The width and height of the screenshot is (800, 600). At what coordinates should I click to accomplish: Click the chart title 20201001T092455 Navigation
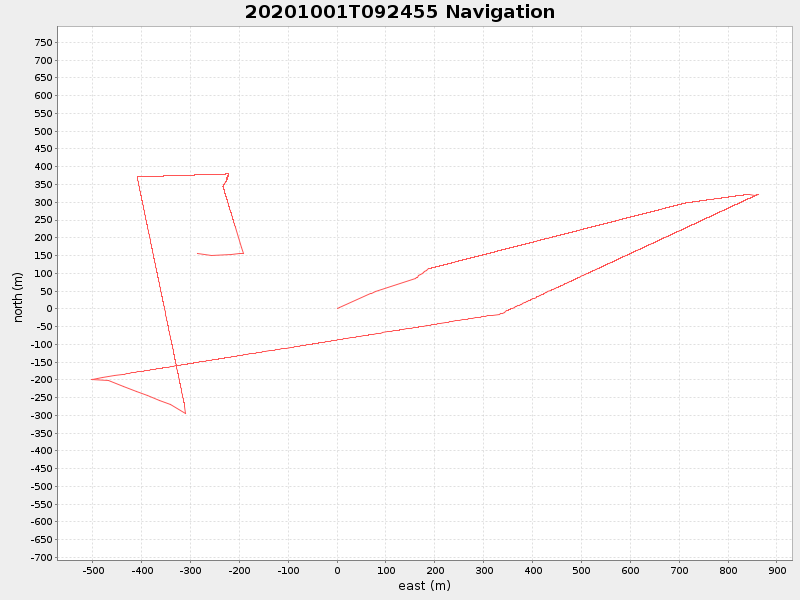coord(399,12)
